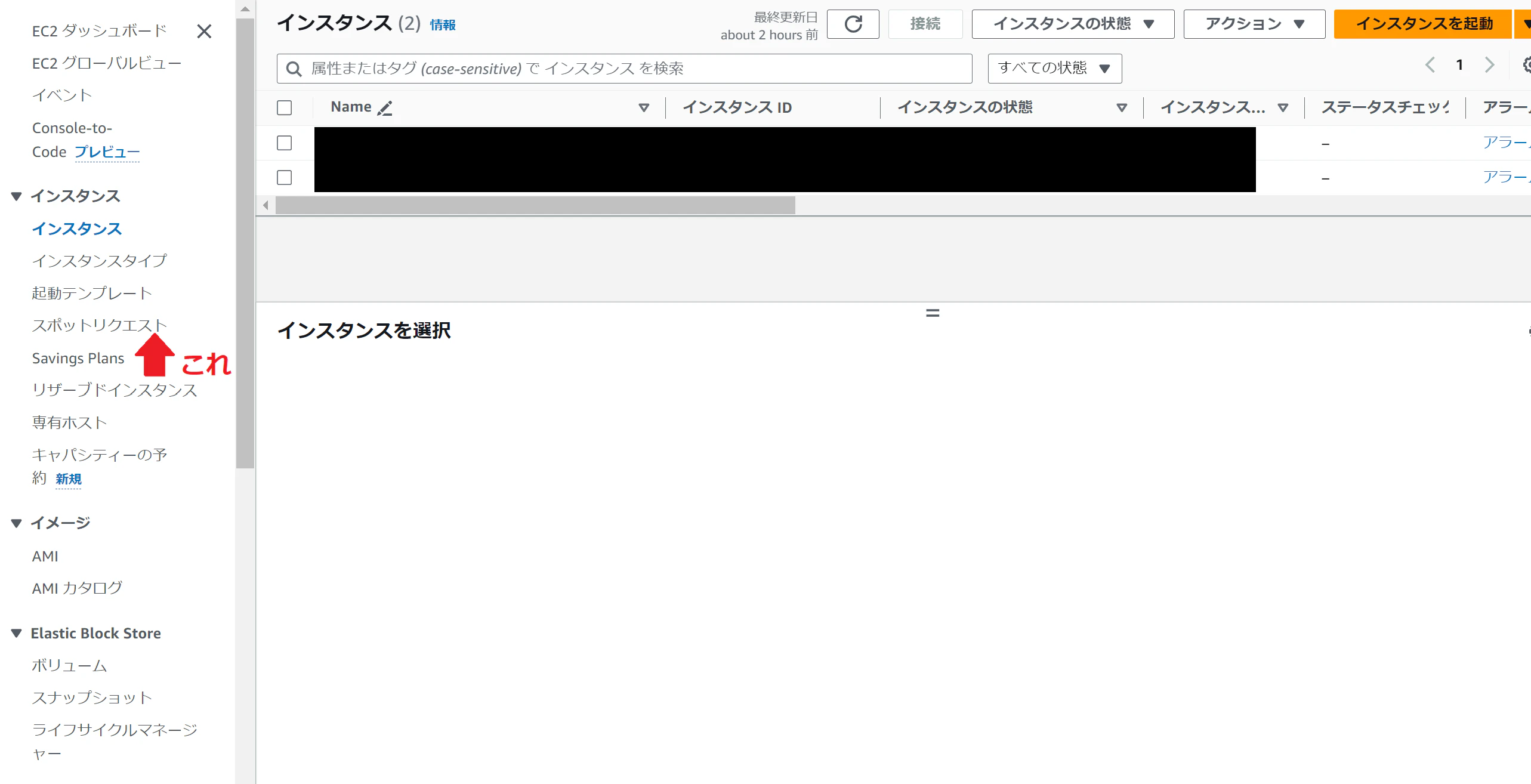Screen dimensions: 1531x784
Task: Click the インスタンスを起動 orange button
Action: pyautogui.click(x=1424, y=24)
